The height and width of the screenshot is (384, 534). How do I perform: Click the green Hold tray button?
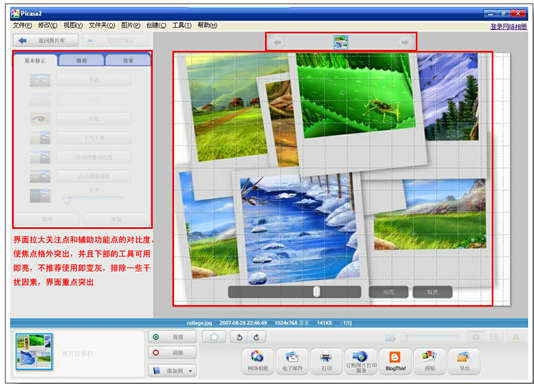pyautogui.click(x=172, y=337)
